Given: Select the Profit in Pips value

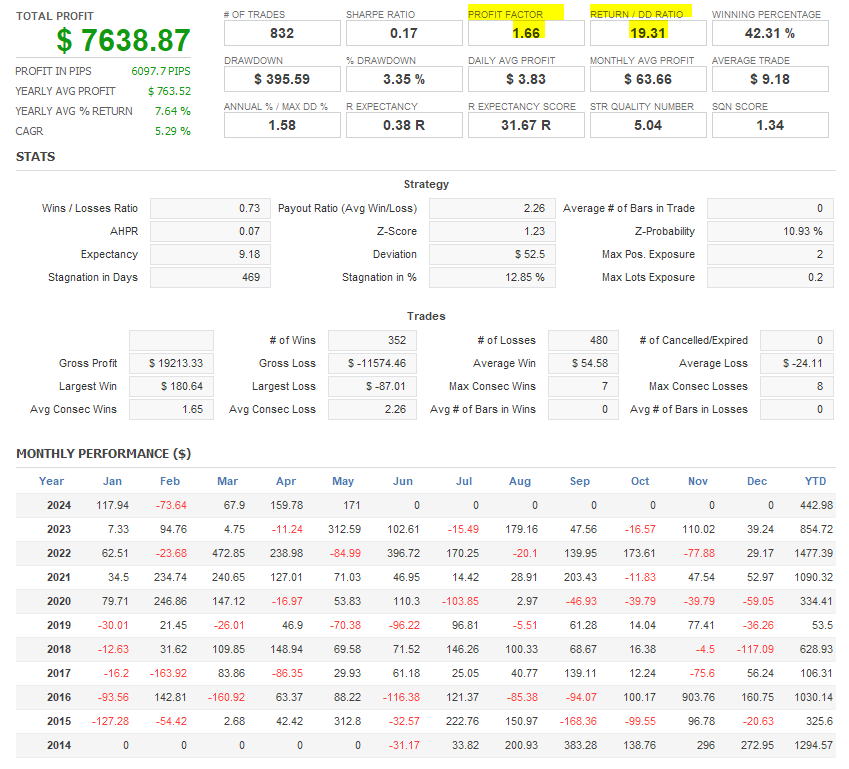Looking at the screenshot, I should pos(161,71).
